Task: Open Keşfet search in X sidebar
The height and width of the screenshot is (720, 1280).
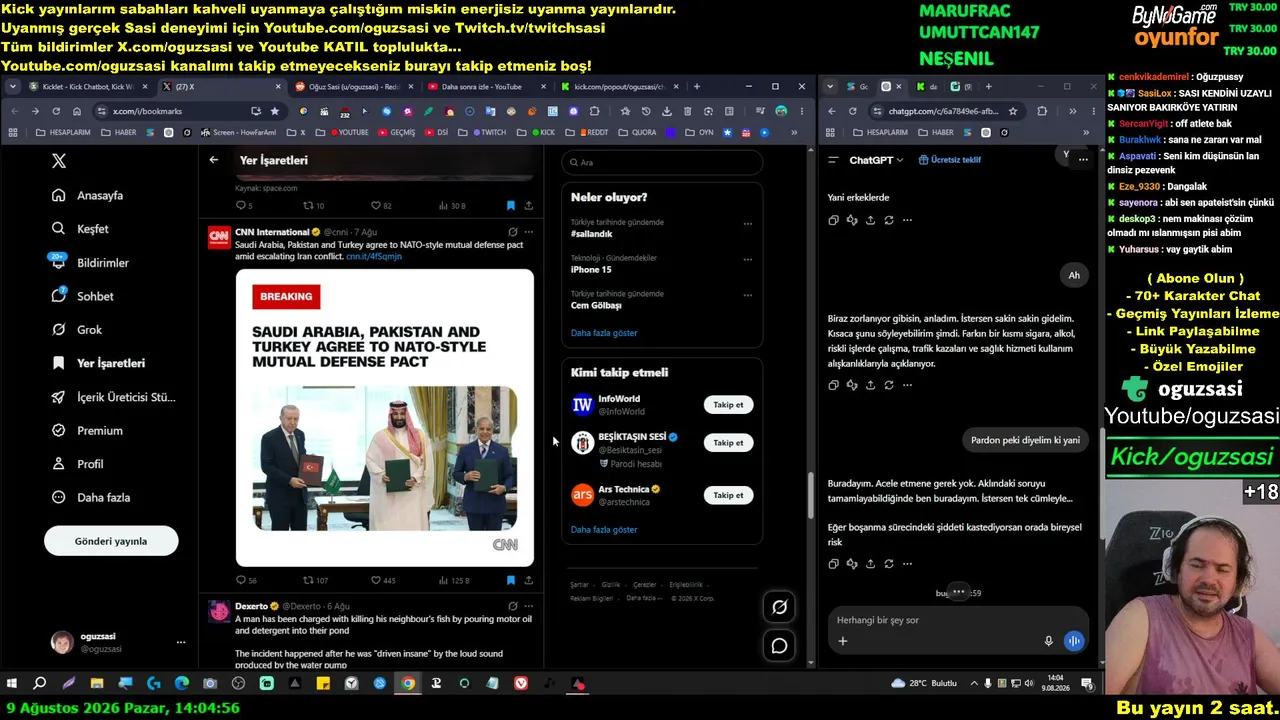Action: tap(80, 229)
